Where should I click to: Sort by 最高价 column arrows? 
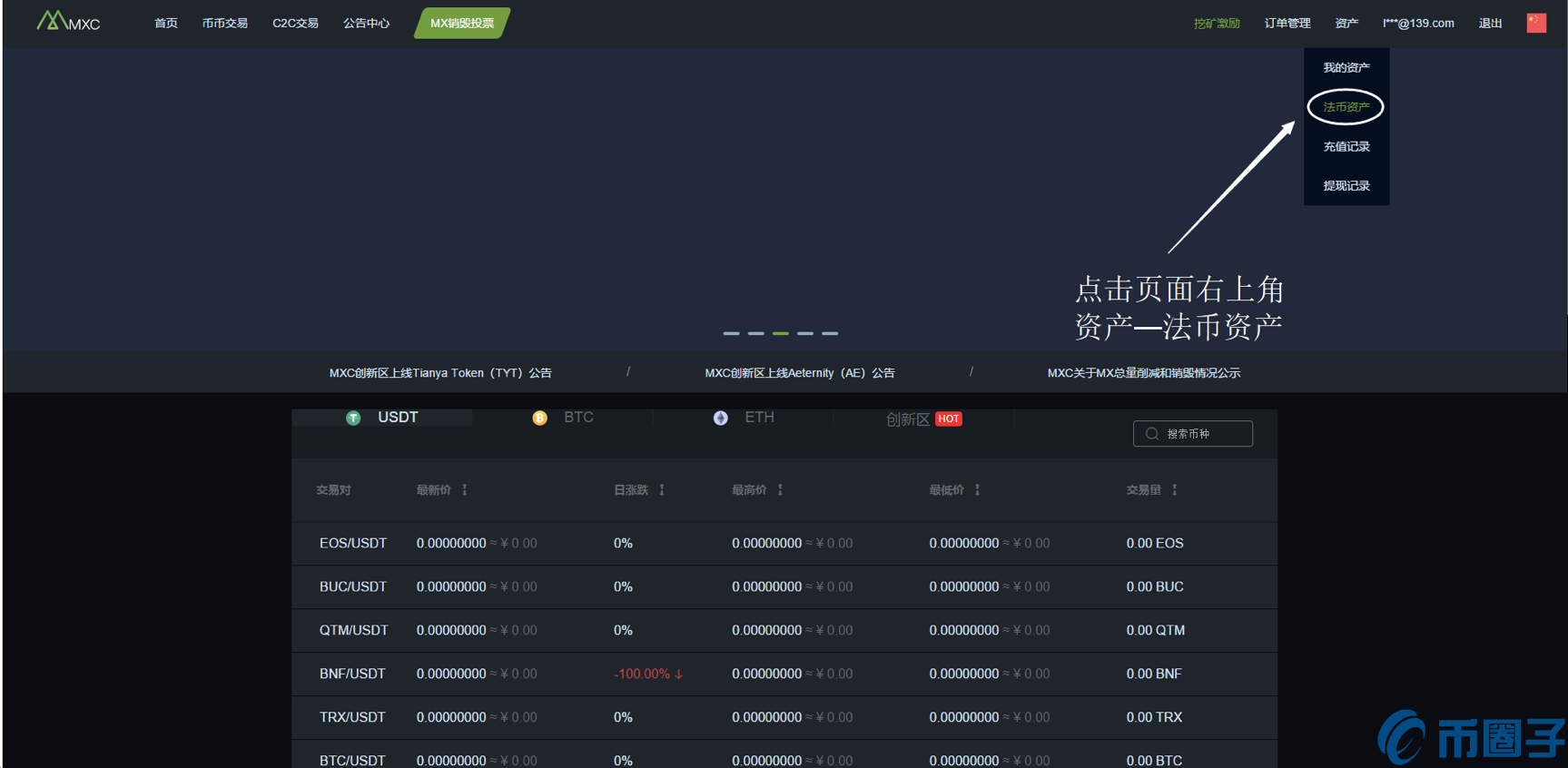780,490
